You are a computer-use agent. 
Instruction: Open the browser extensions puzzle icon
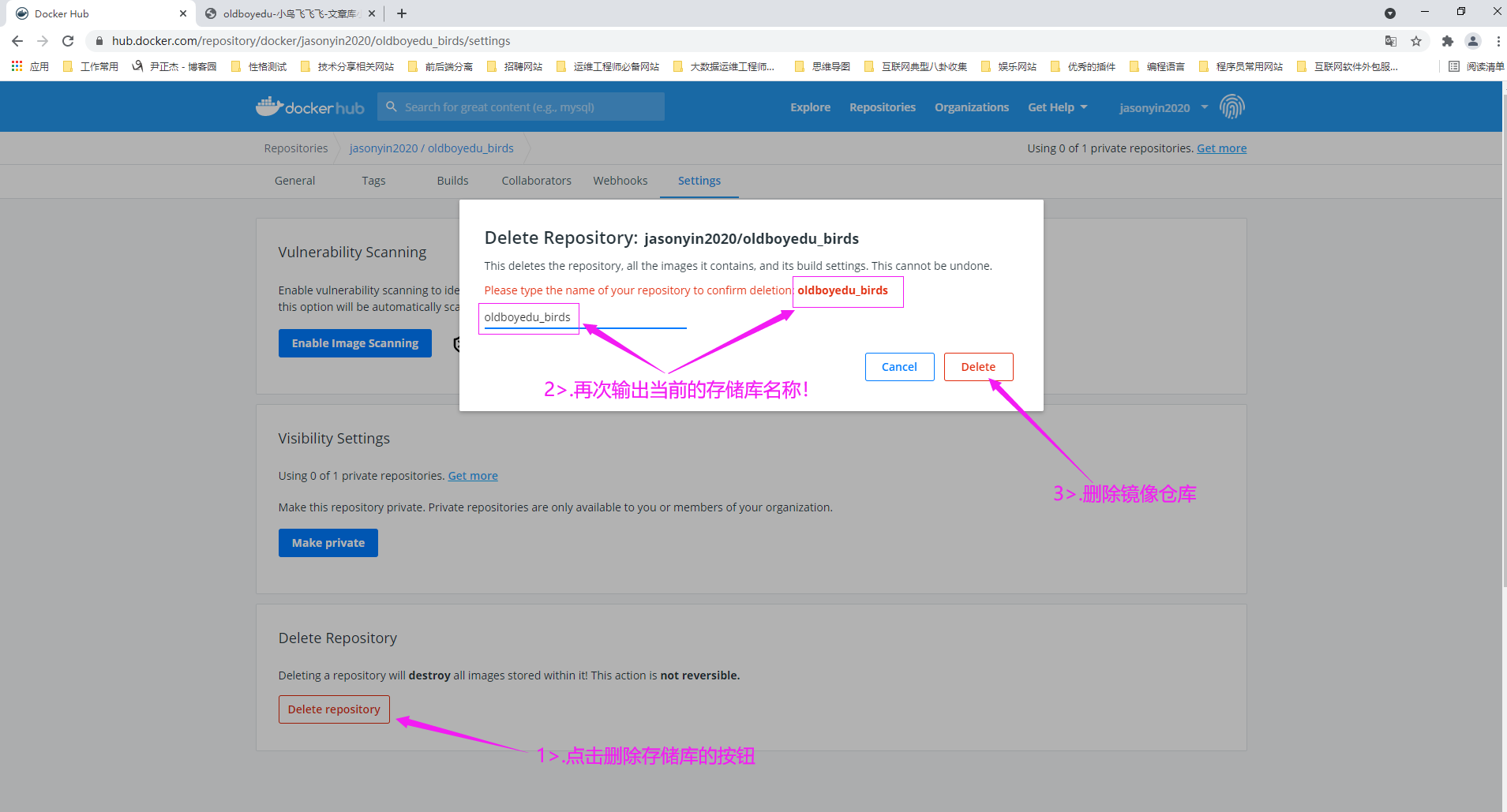[1447, 41]
